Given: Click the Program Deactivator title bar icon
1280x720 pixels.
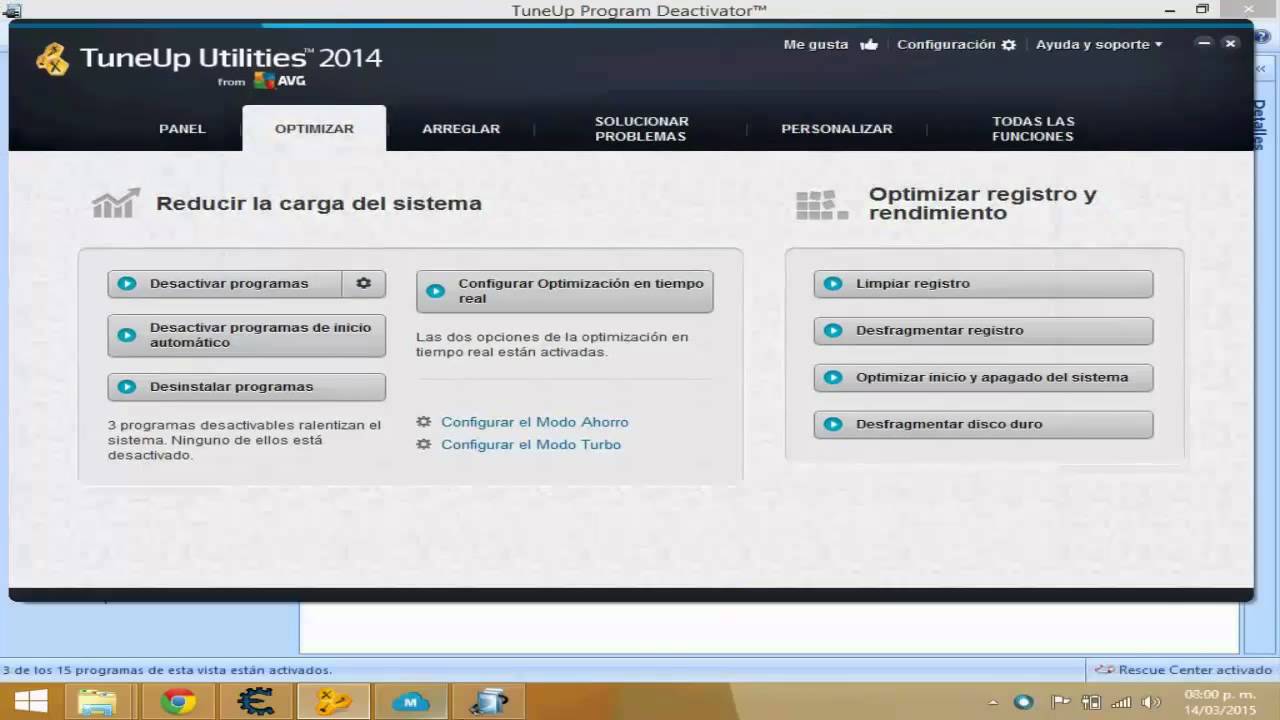Looking at the screenshot, I should [x=12, y=10].
